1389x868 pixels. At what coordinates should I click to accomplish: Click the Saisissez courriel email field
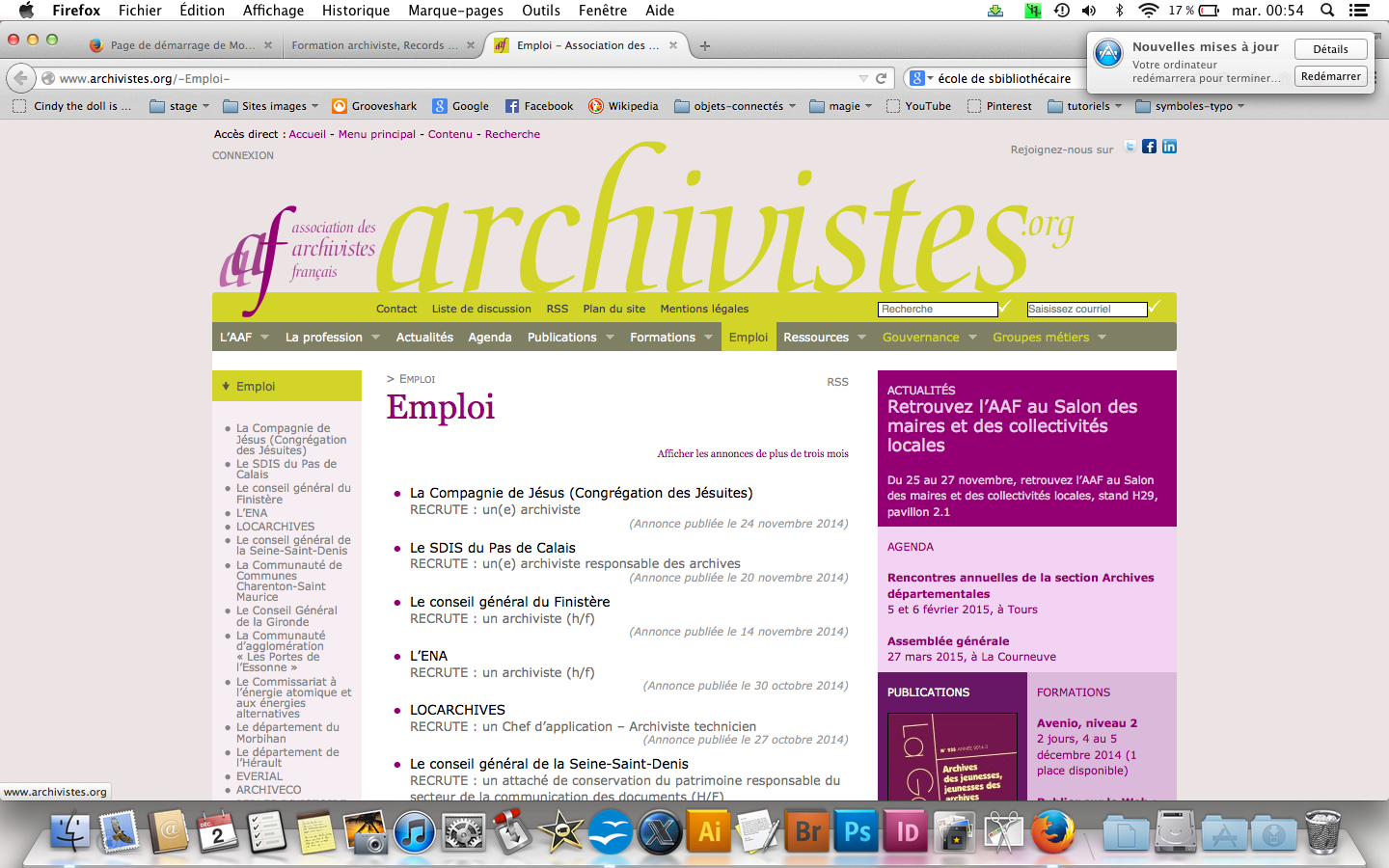pos(1087,310)
